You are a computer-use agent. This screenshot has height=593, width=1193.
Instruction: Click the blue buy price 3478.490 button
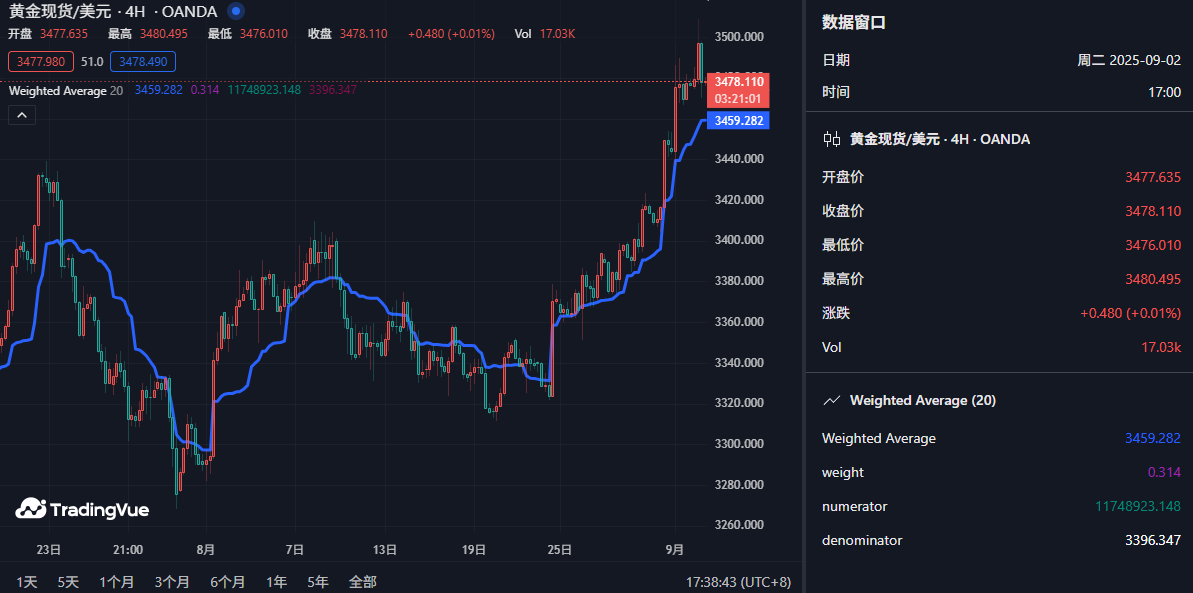click(143, 62)
